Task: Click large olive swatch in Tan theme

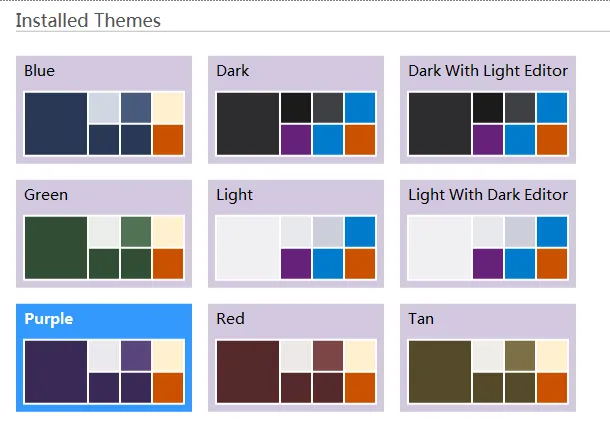Action: [x=439, y=372]
